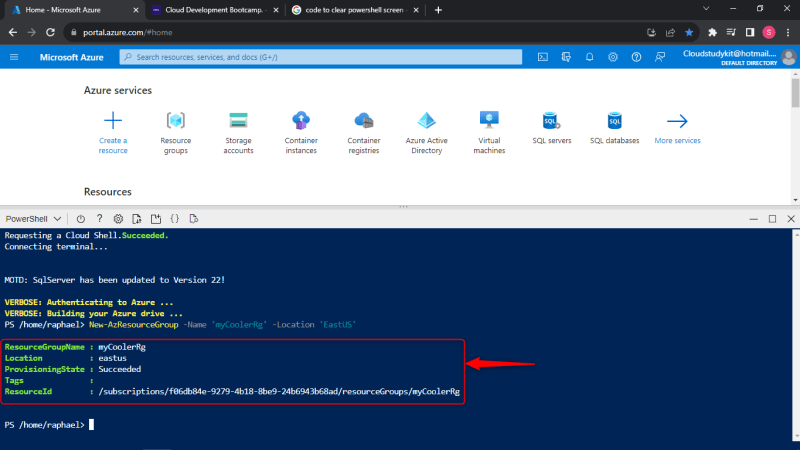Open Storage accounts service
The image size is (800, 450).
pos(238,133)
